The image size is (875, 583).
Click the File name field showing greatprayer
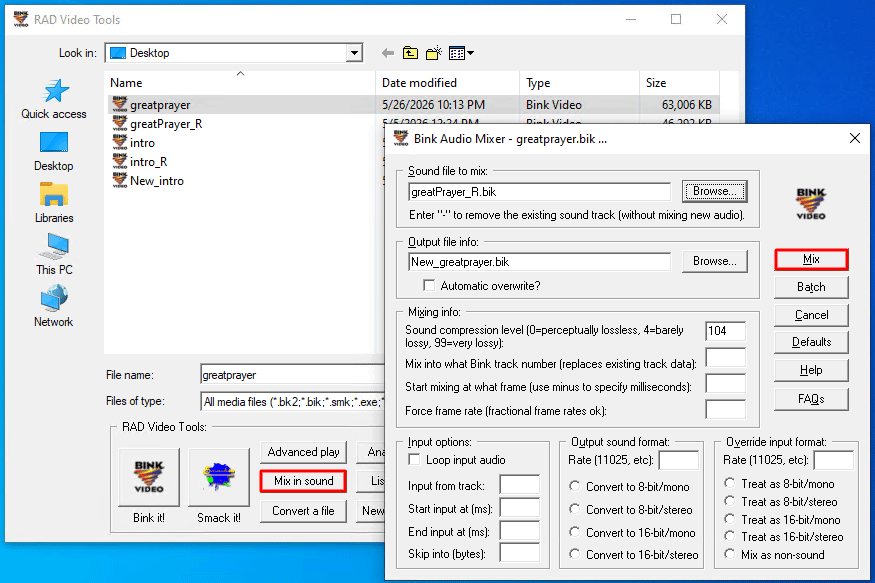pyautogui.click(x=292, y=375)
